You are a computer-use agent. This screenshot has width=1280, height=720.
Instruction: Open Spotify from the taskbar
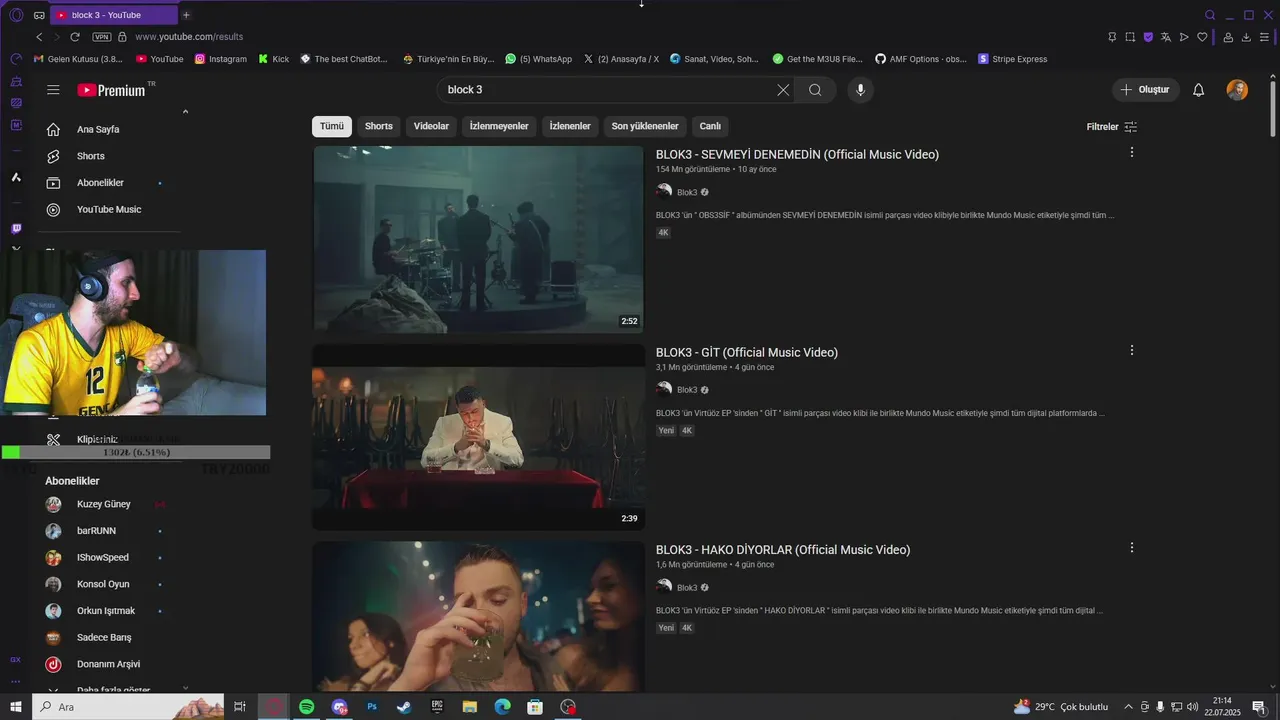(x=306, y=707)
